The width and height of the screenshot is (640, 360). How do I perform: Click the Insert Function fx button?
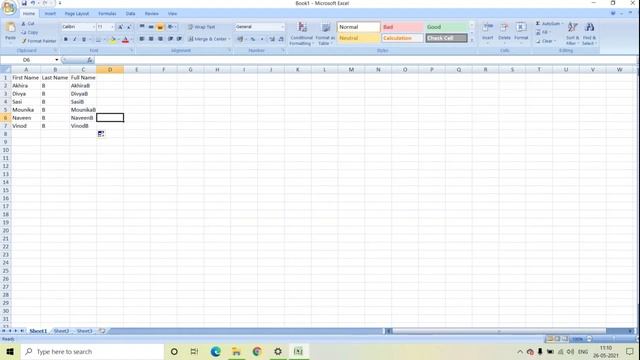(x=89, y=60)
